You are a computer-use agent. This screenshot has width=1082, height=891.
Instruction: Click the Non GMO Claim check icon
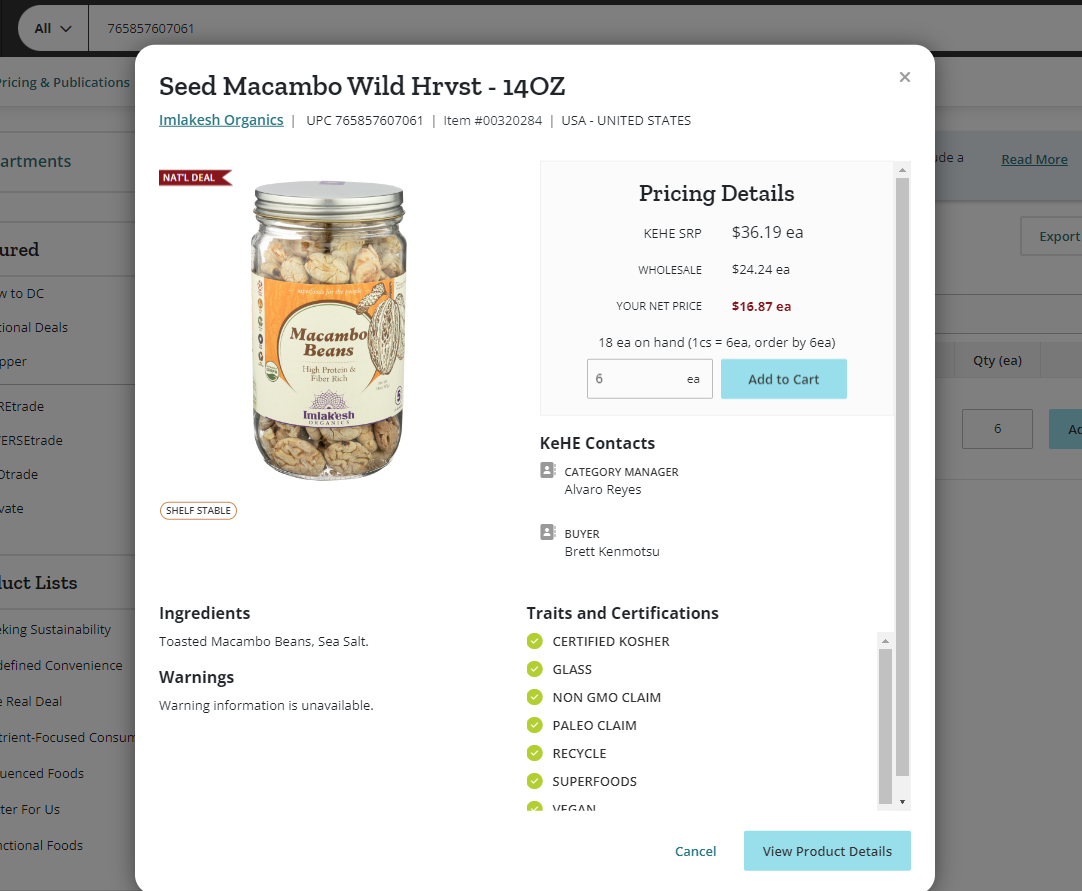coord(535,697)
